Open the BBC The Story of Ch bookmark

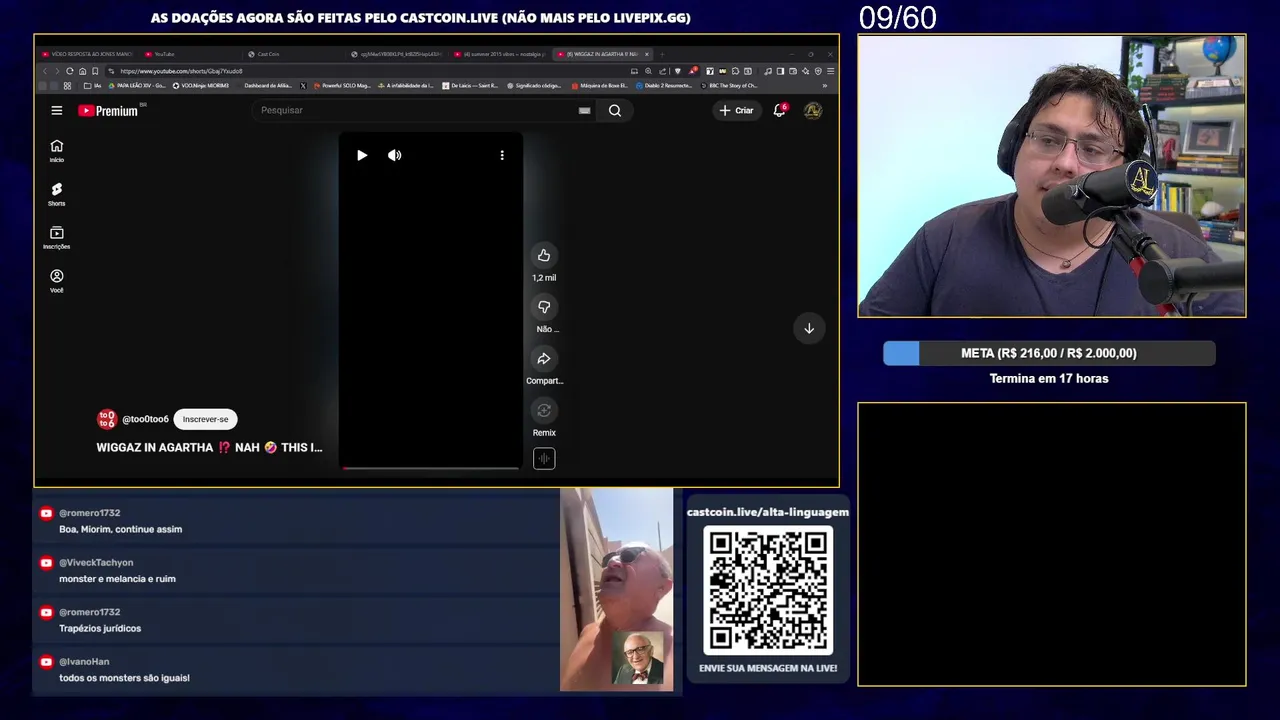point(730,85)
